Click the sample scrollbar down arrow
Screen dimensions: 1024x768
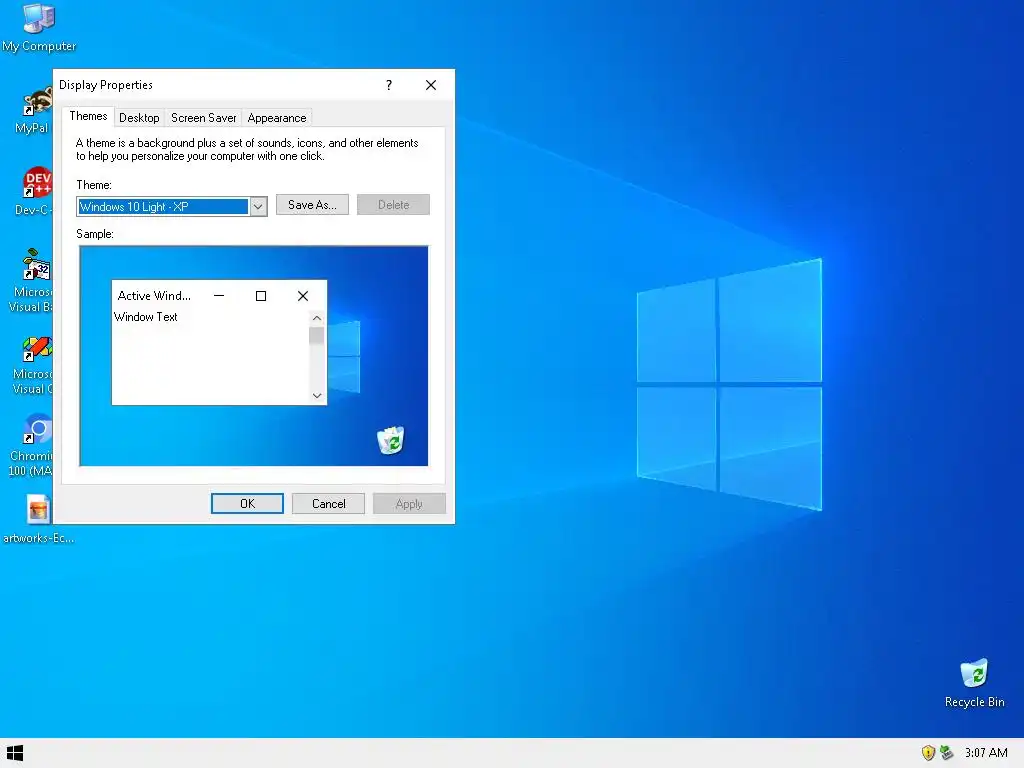[317, 395]
